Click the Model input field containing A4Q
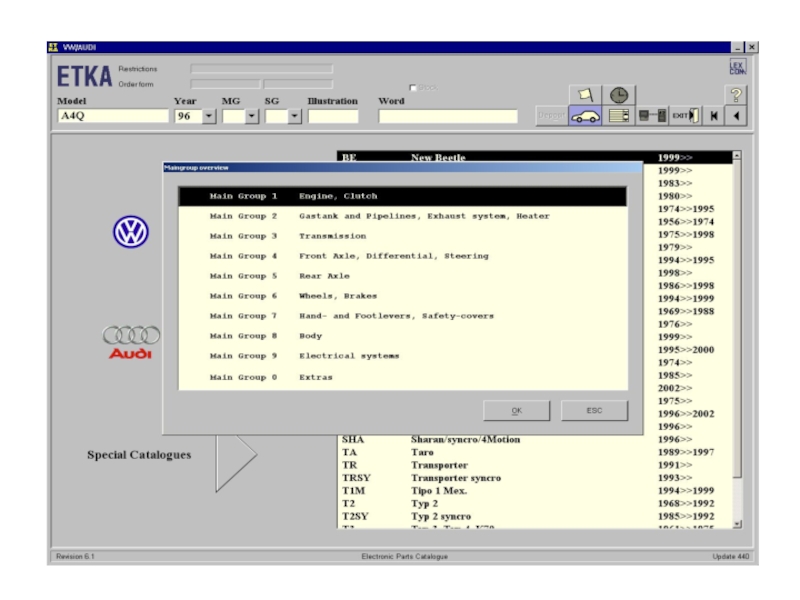The image size is (800, 600). (x=113, y=116)
